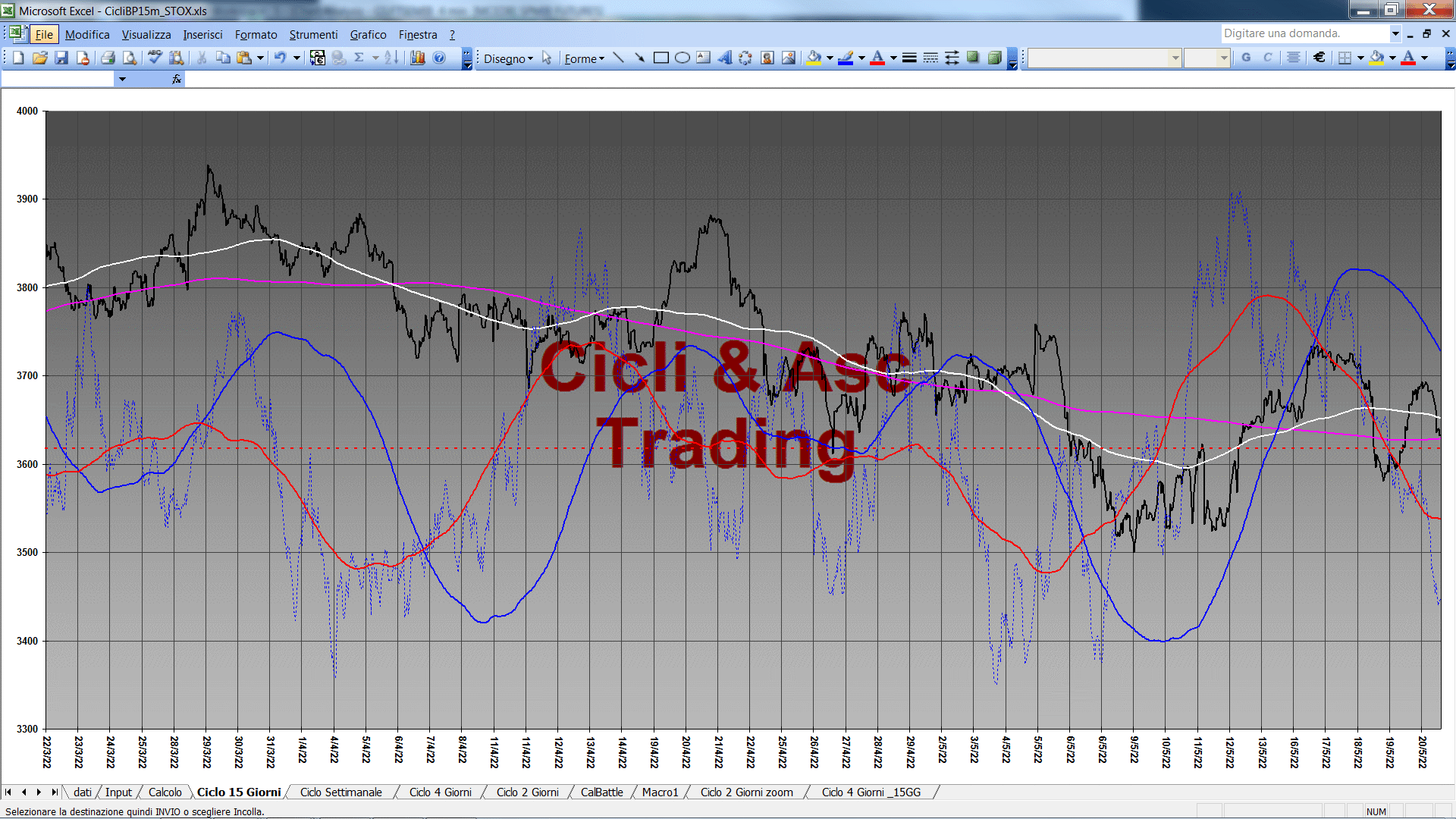Open the Chart Wizard icon
Screen dimensions: 1456x819
pos(418,58)
